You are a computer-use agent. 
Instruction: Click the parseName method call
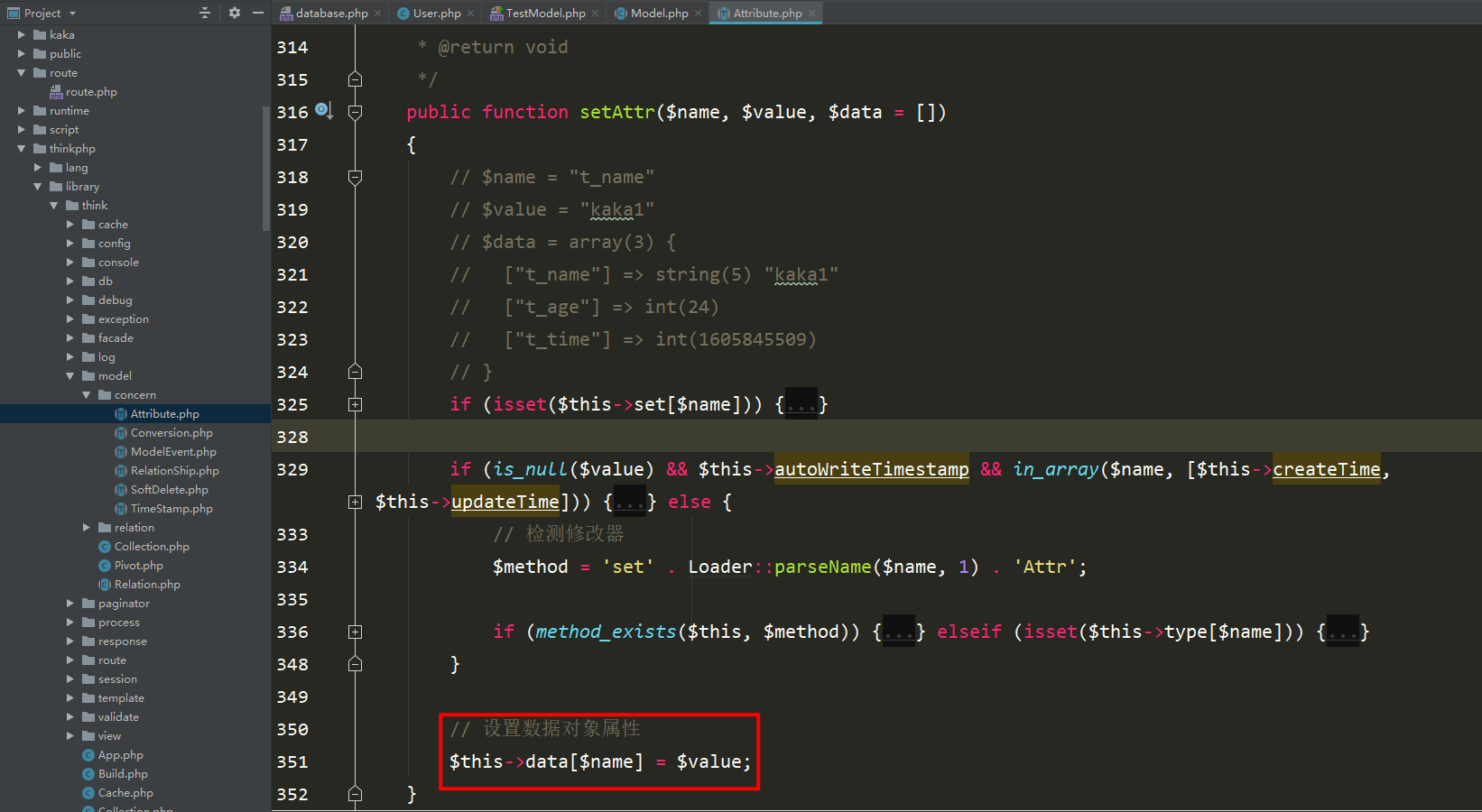(x=823, y=567)
